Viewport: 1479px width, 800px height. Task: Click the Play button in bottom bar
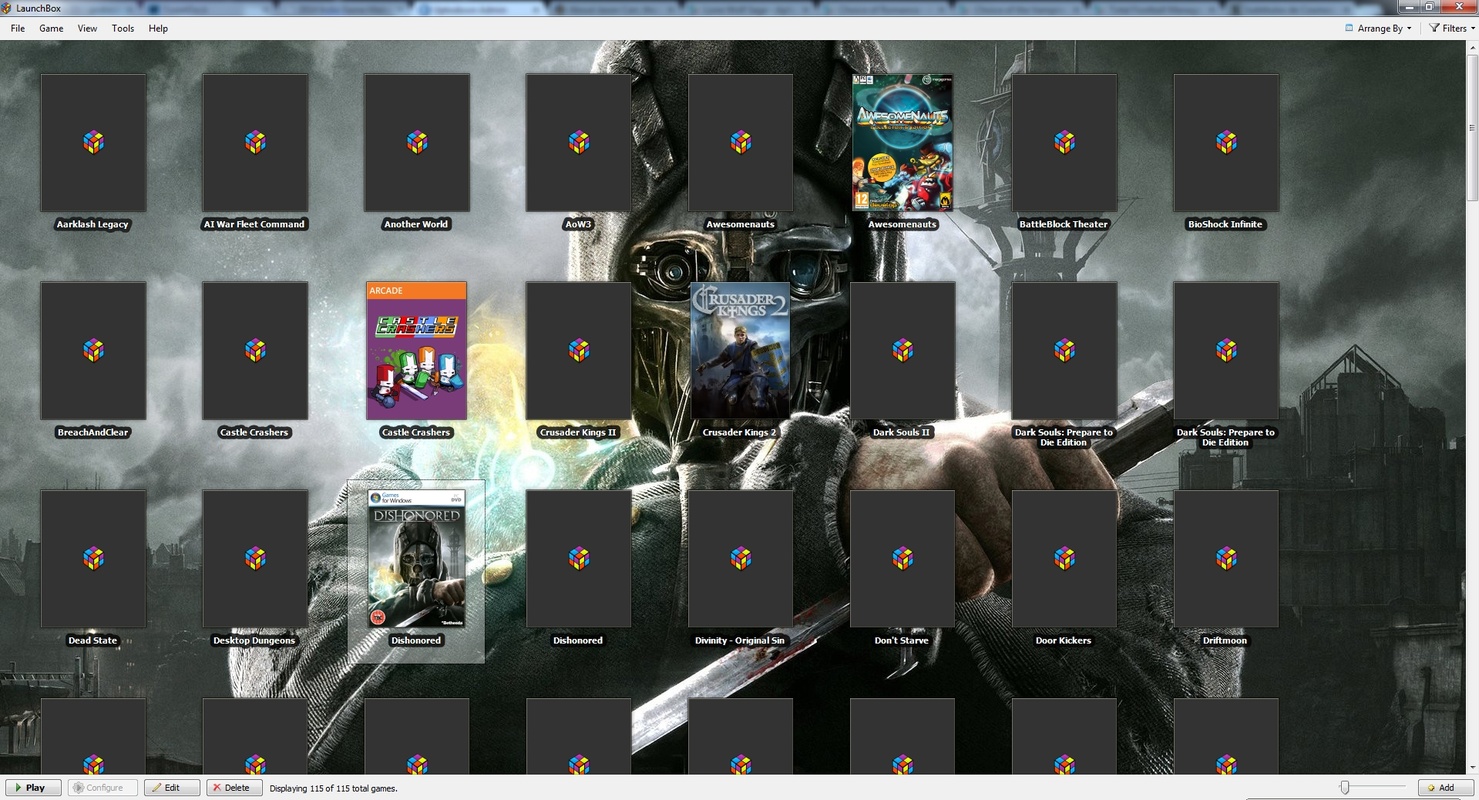tap(33, 788)
